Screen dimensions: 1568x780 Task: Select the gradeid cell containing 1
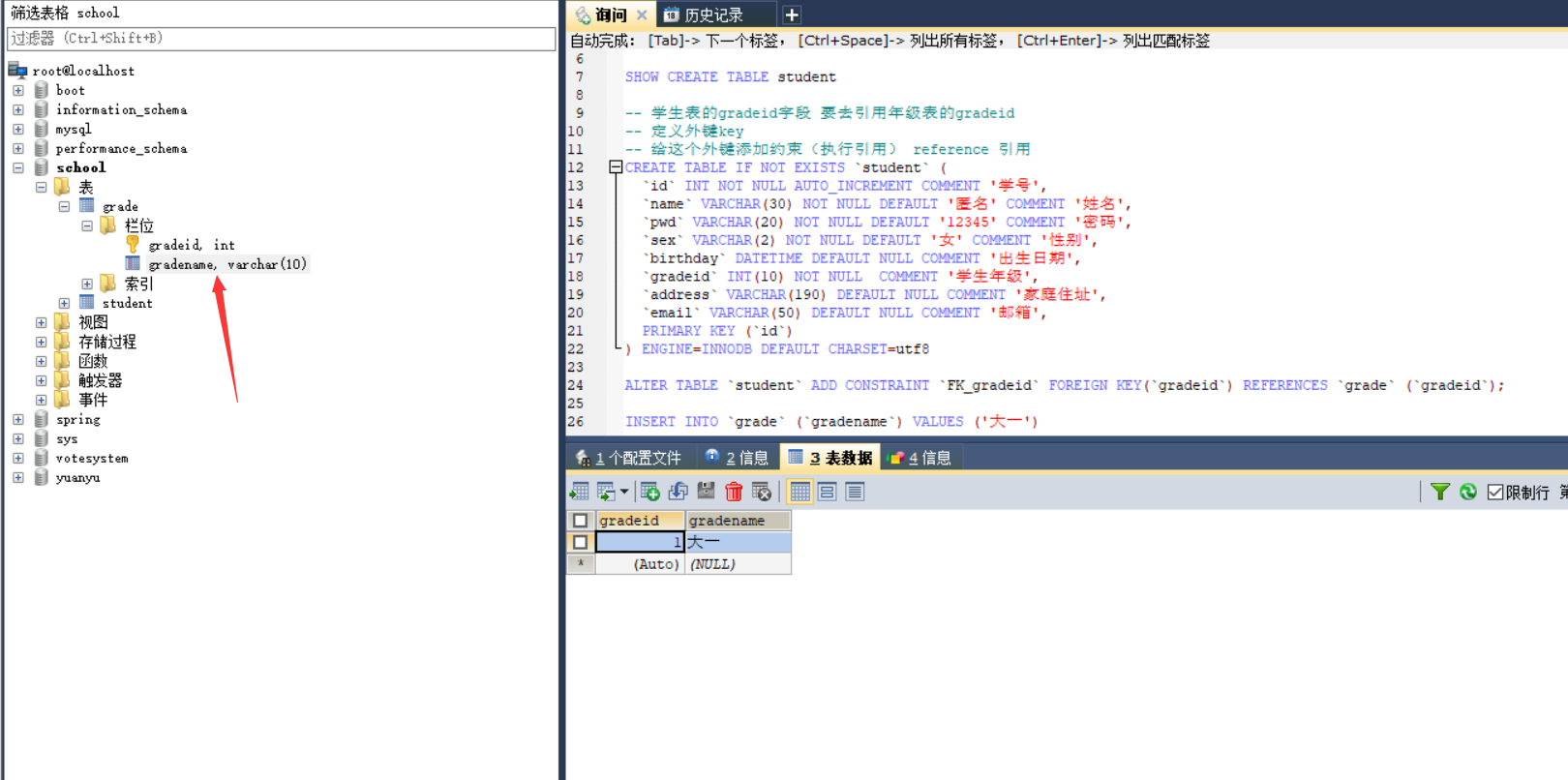point(641,542)
